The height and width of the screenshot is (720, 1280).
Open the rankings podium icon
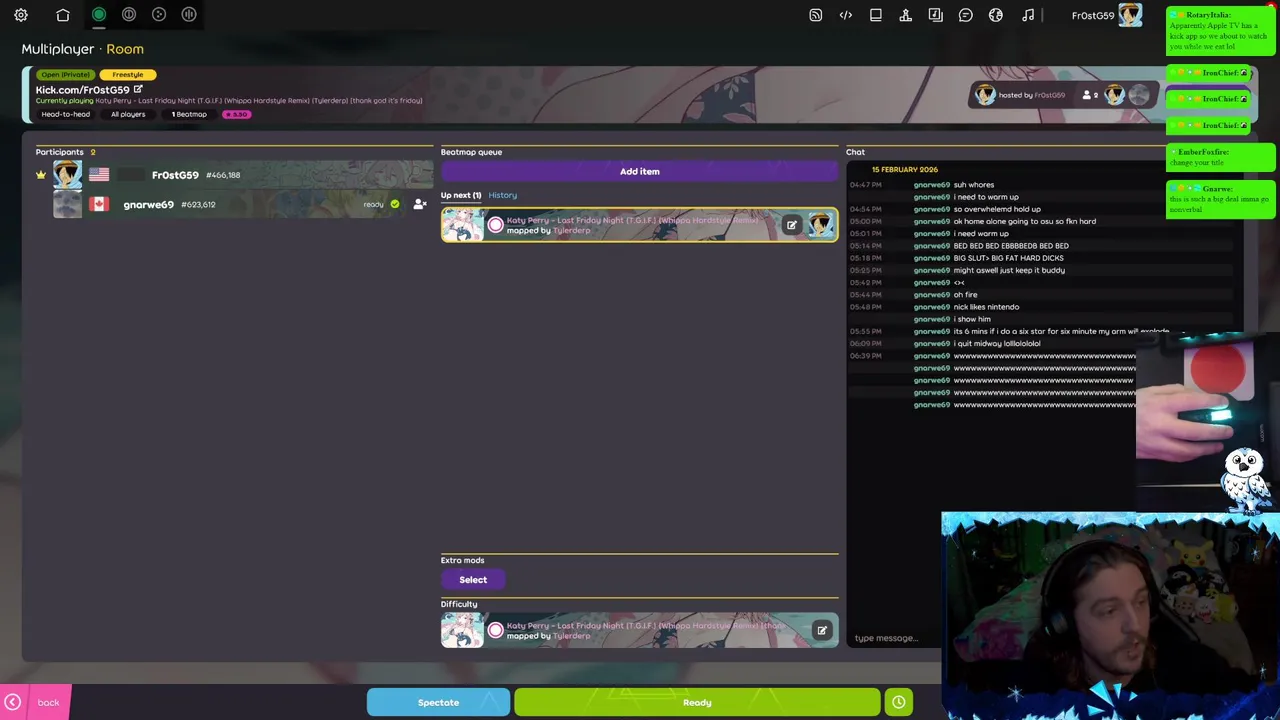[906, 15]
